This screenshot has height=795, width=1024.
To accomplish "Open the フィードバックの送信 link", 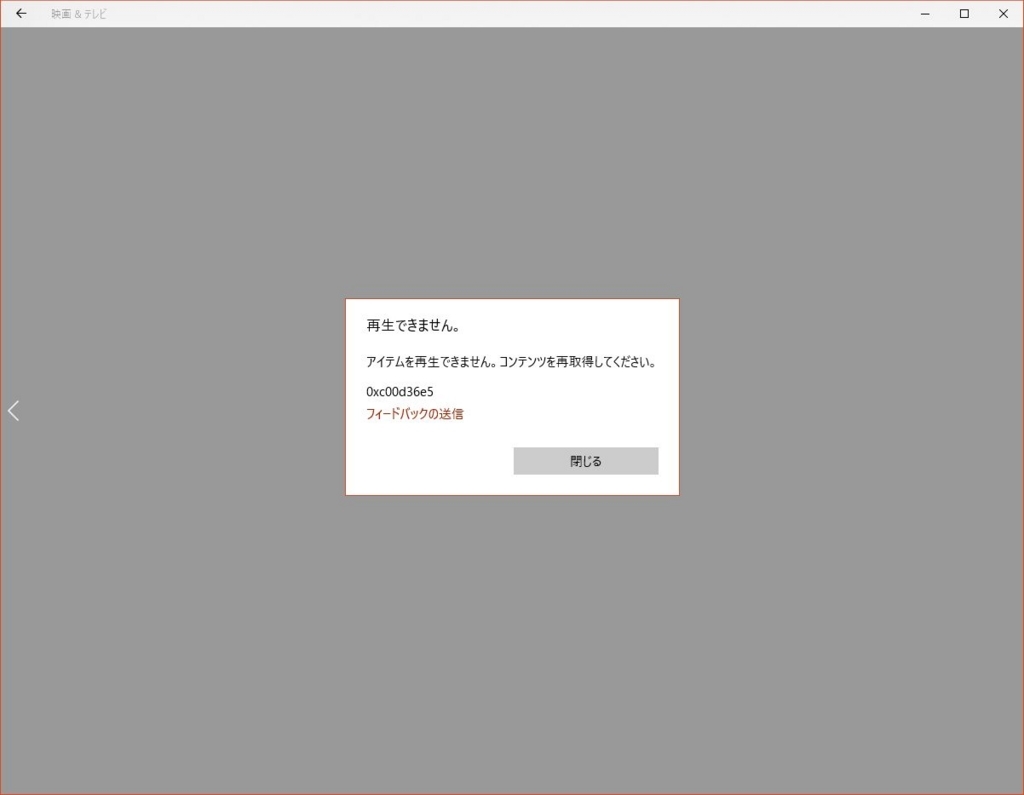I will click(x=415, y=414).
